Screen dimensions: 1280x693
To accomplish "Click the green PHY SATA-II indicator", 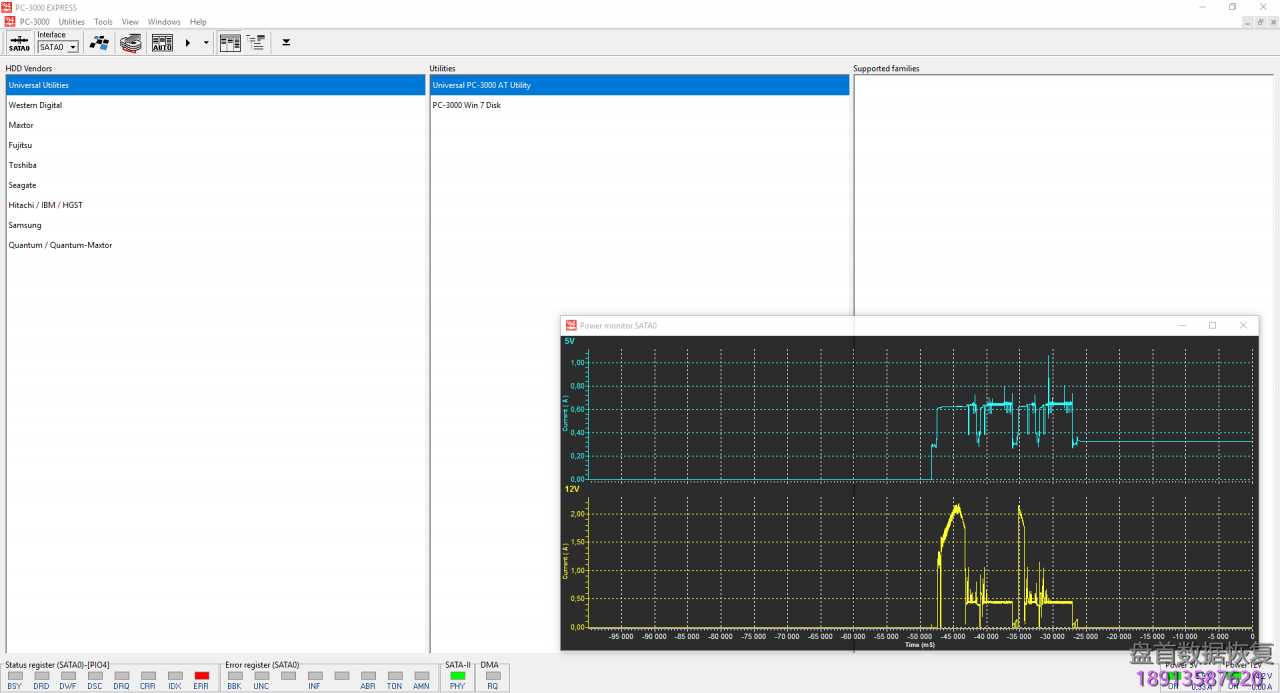I will 458,676.
